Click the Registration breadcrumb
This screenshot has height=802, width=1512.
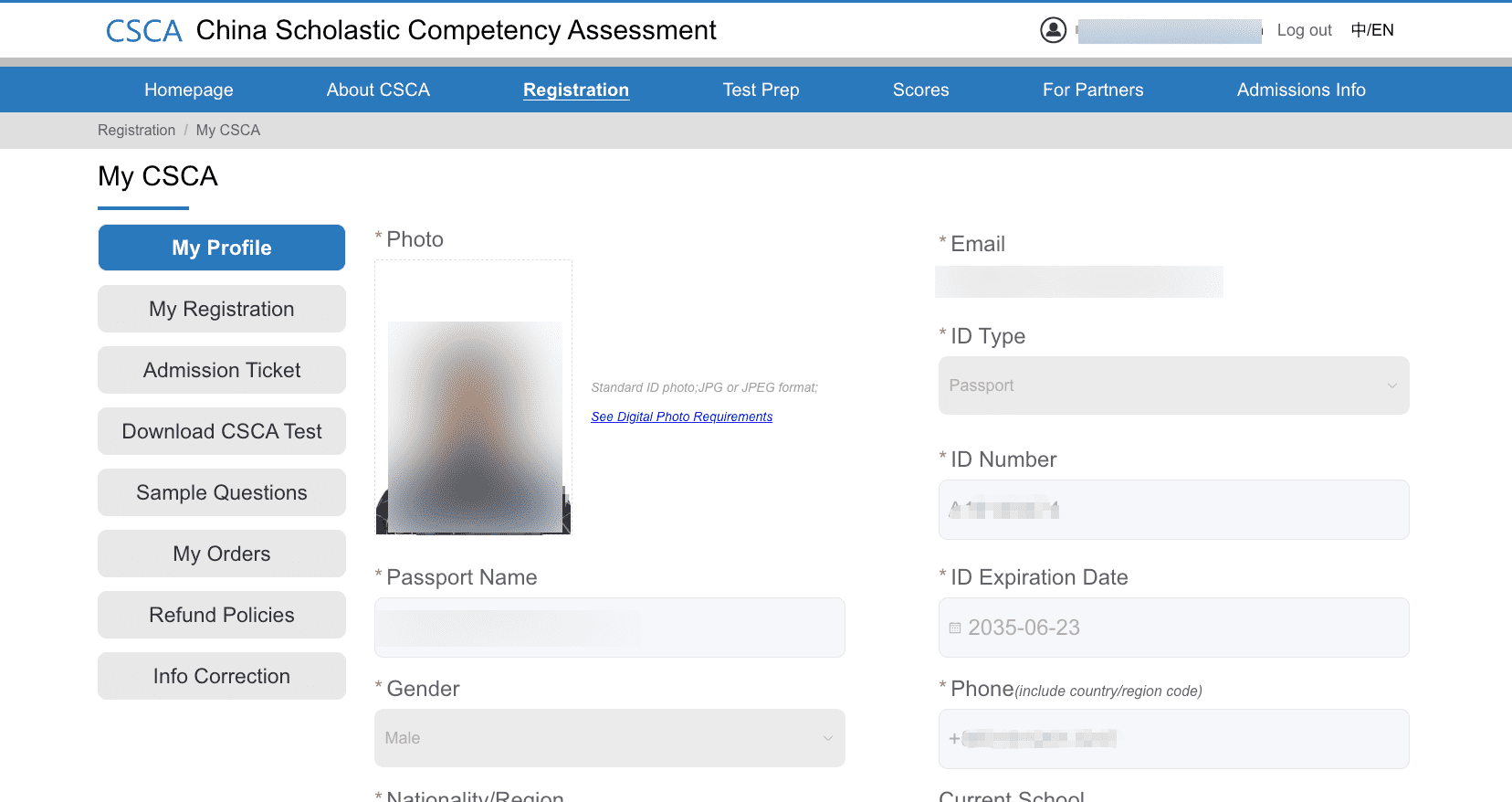136,130
